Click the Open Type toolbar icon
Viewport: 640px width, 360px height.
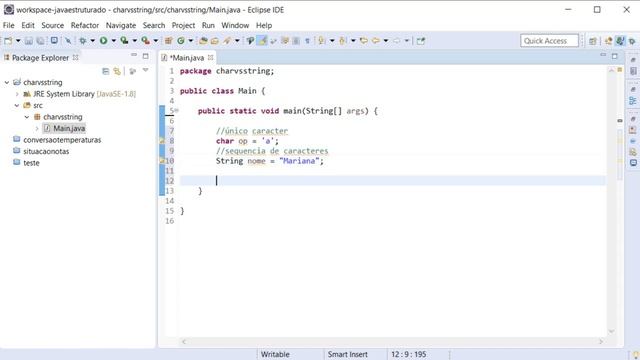(203, 41)
